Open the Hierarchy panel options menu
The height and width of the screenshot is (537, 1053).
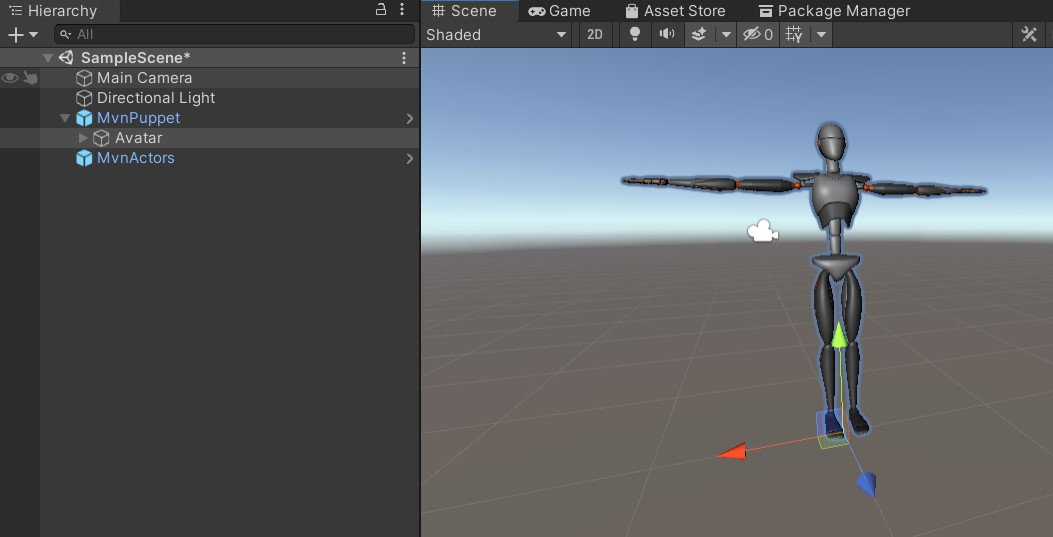pos(402,9)
